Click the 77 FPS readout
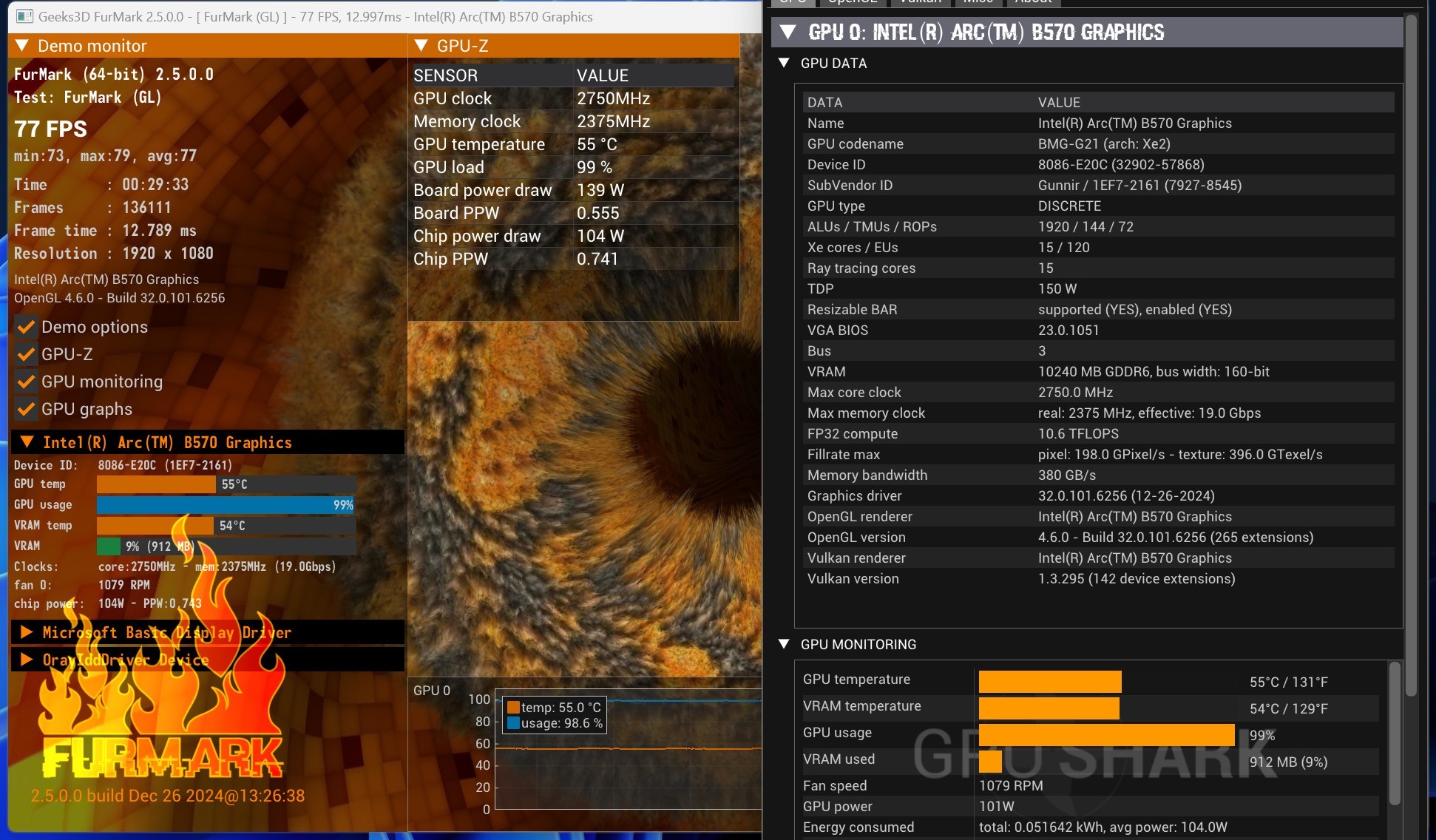The image size is (1436, 840). pyautogui.click(x=50, y=129)
